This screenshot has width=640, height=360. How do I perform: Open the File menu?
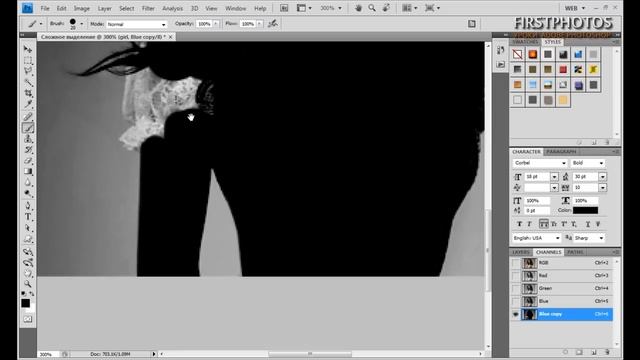[x=45, y=8]
